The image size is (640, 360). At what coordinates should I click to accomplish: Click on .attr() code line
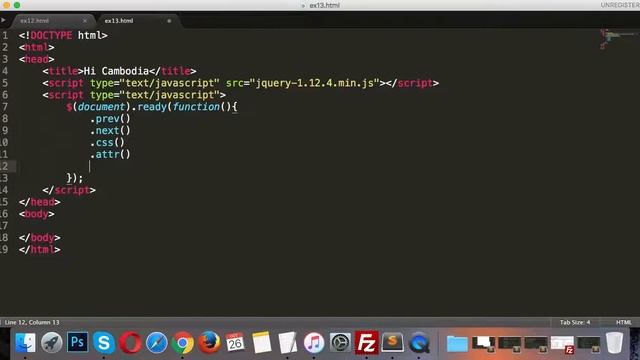110,154
